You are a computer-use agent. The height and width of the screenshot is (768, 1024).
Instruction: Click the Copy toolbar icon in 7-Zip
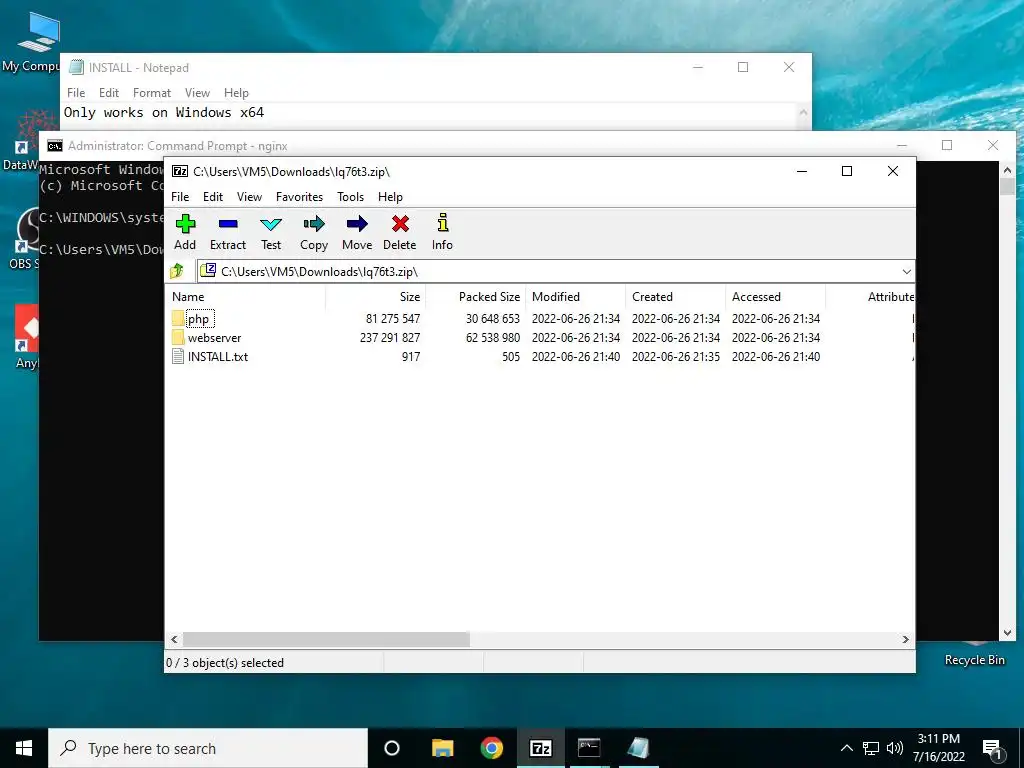click(314, 224)
